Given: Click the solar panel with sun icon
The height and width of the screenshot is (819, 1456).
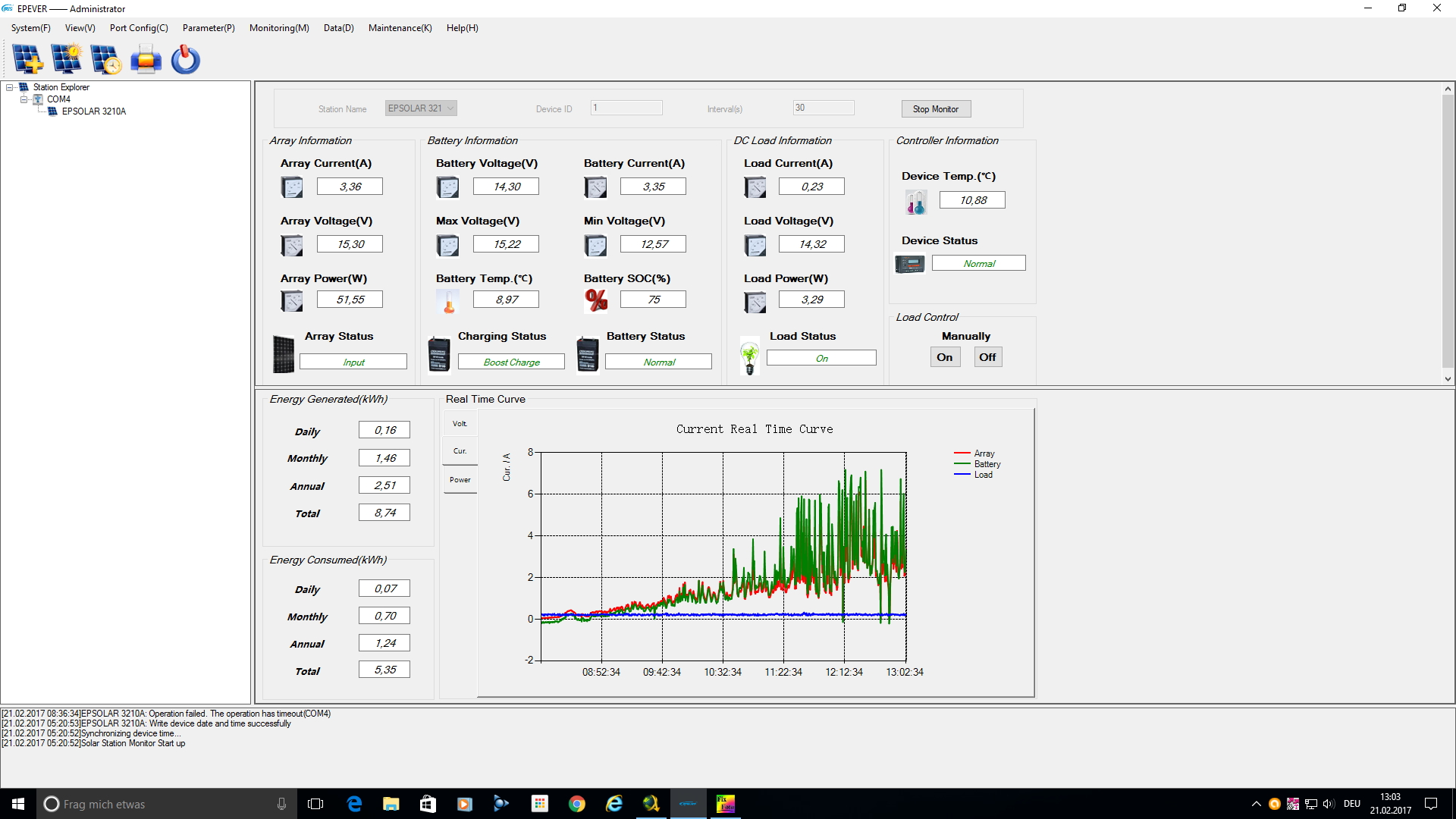Looking at the screenshot, I should [x=67, y=59].
